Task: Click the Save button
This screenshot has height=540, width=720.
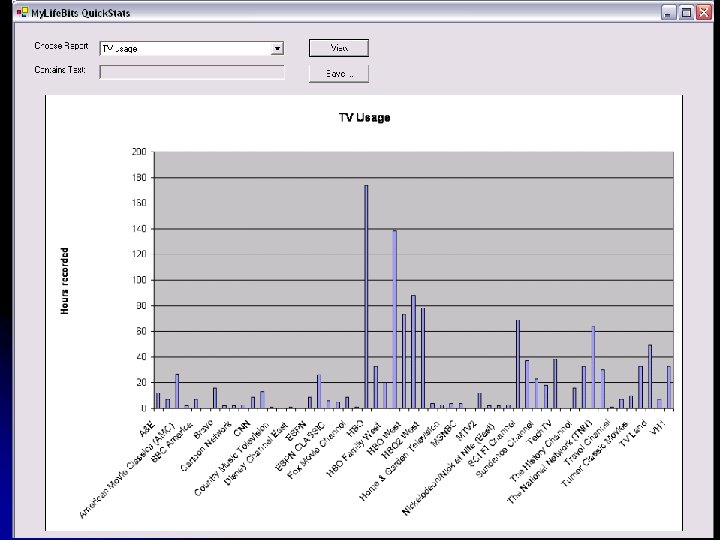Action: (x=339, y=73)
